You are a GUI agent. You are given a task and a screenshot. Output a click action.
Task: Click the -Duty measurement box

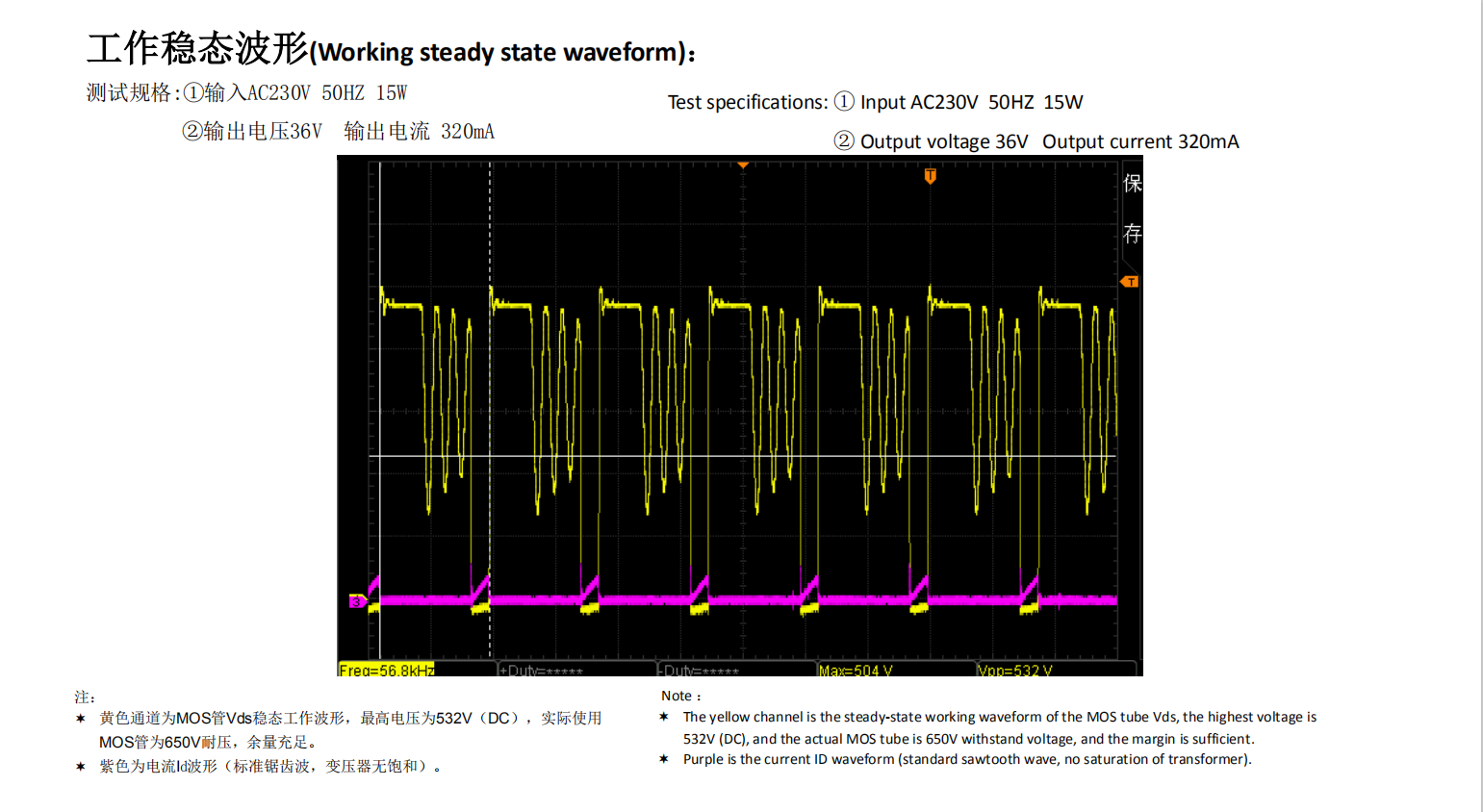701,670
